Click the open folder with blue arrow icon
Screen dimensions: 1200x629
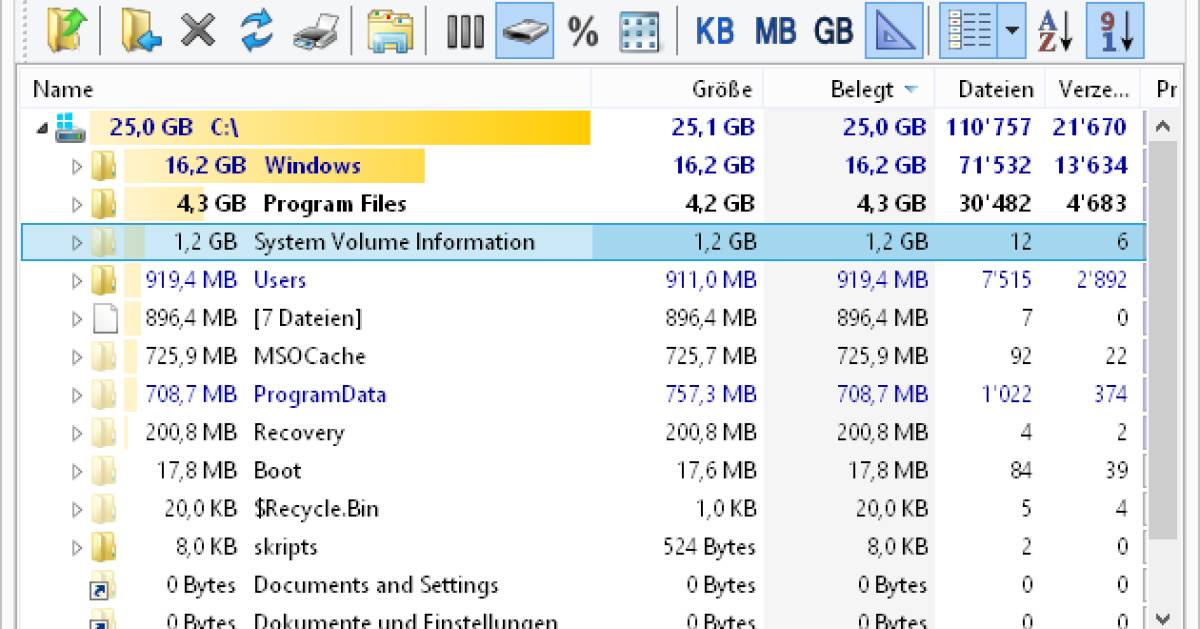click(x=142, y=32)
